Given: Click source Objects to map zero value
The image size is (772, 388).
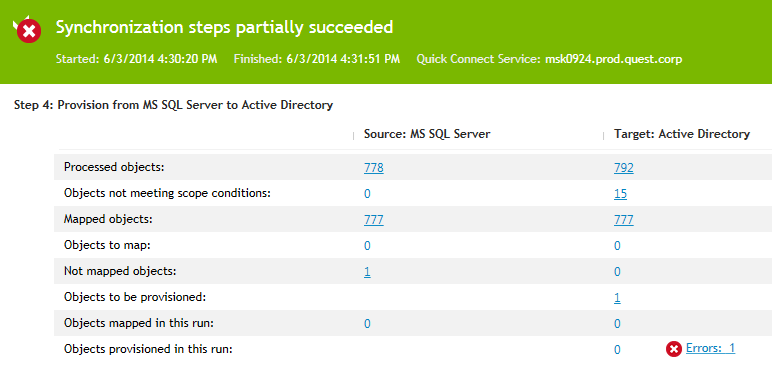Looking at the screenshot, I should pyautogui.click(x=367, y=246).
